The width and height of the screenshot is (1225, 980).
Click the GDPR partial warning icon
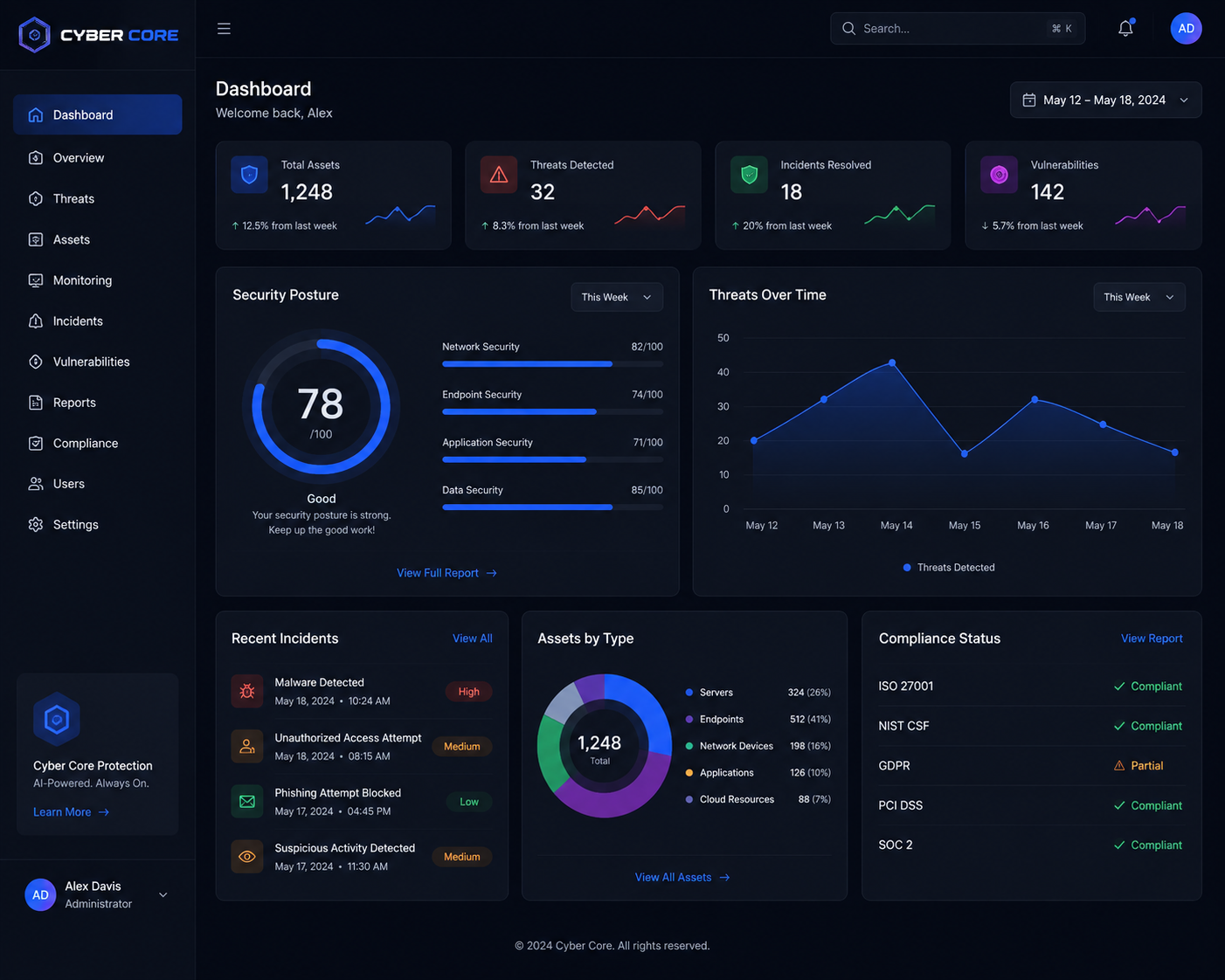pos(1119,765)
